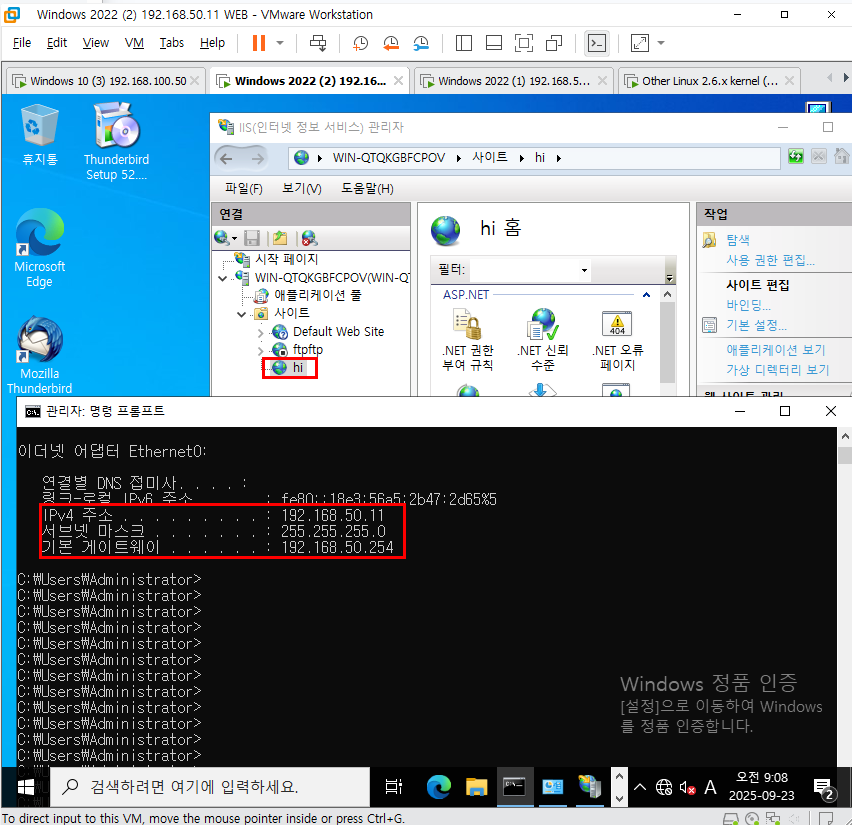This screenshot has height=825, width=852.
Task: Open 기본 설정 link
Action: pyautogui.click(x=756, y=326)
